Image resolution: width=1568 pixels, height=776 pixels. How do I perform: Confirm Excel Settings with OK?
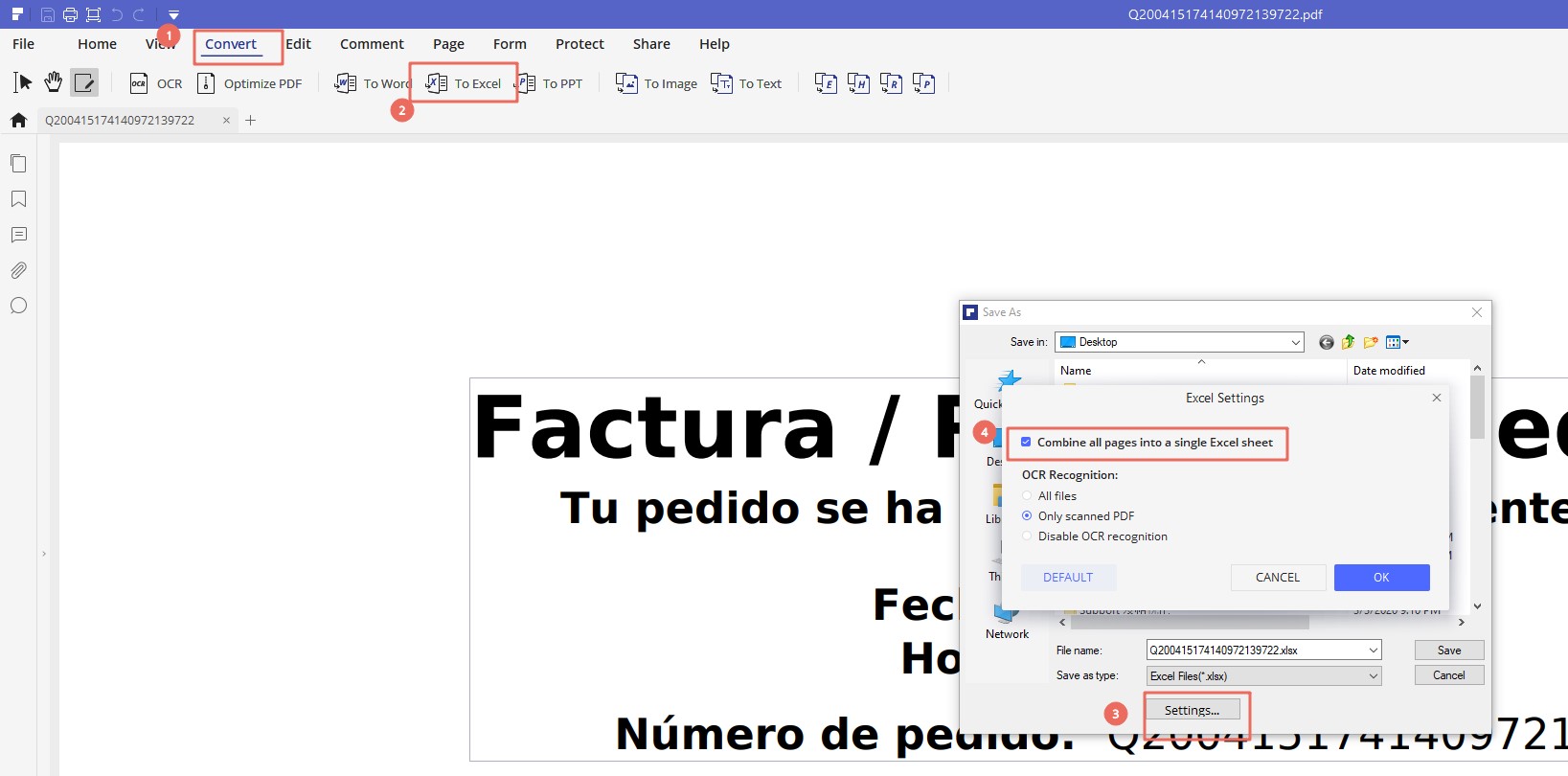click(x=1381, y=578)
